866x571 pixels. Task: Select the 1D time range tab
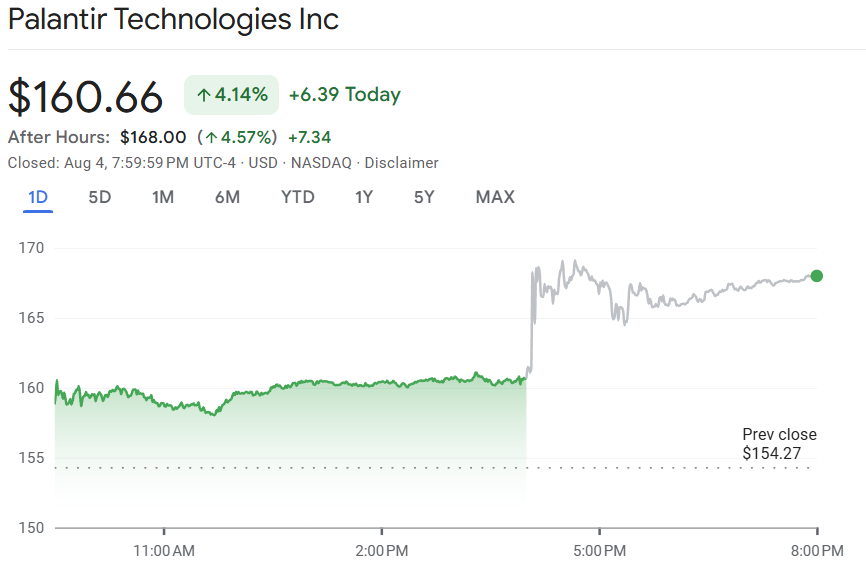coord(38,197)
